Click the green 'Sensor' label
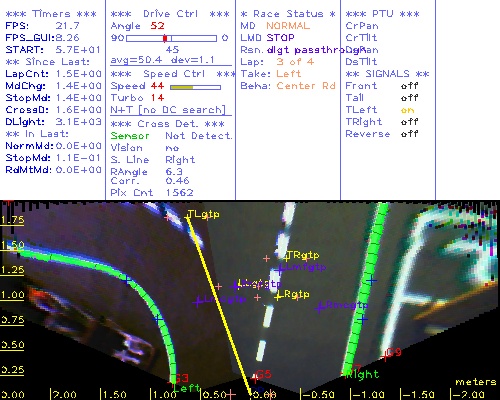The height and width of the screenshot is (400, 500). pos(130,136)
